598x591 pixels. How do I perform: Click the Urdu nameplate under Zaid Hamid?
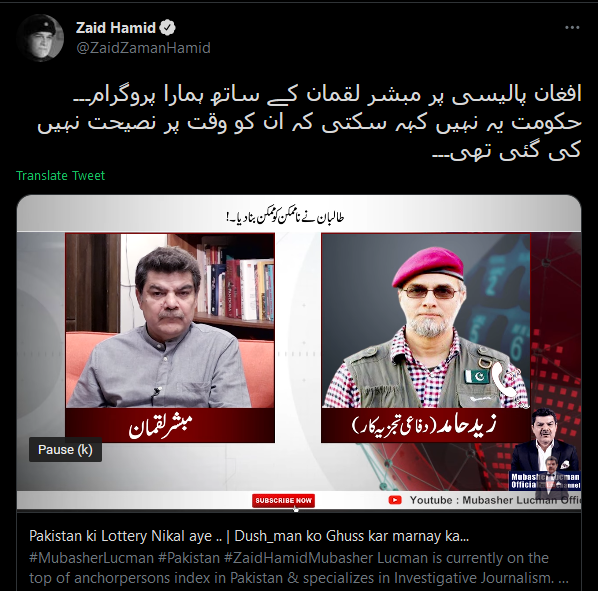click(x=426, y=425)
